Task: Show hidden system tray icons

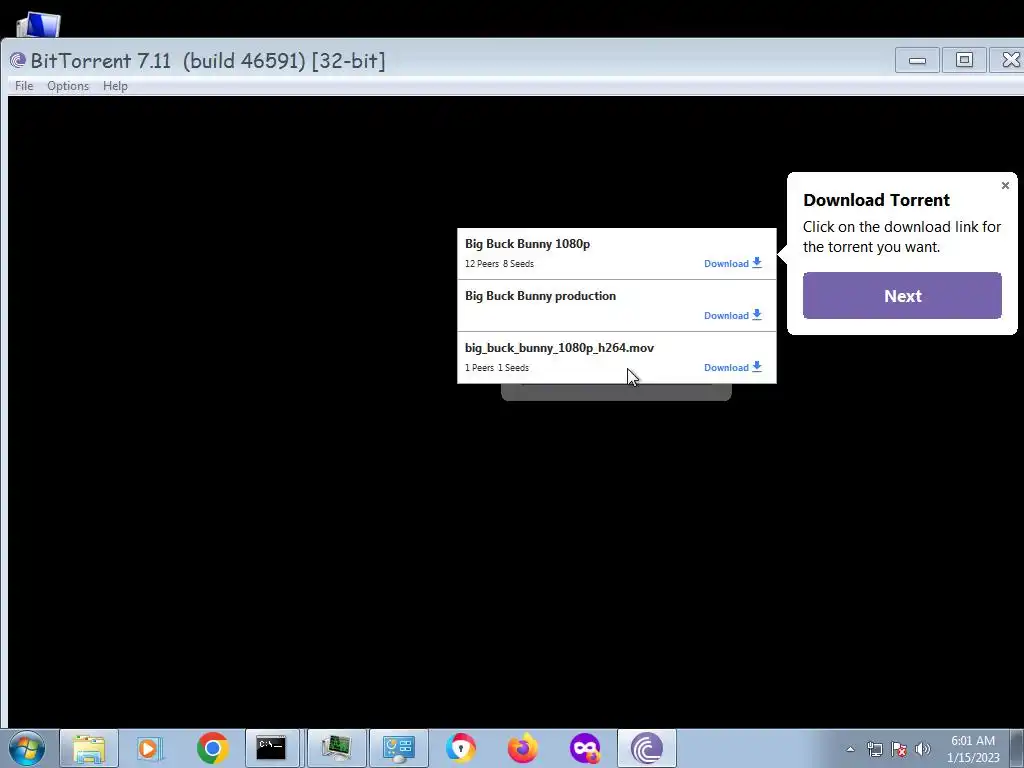Action: point(850,749)
